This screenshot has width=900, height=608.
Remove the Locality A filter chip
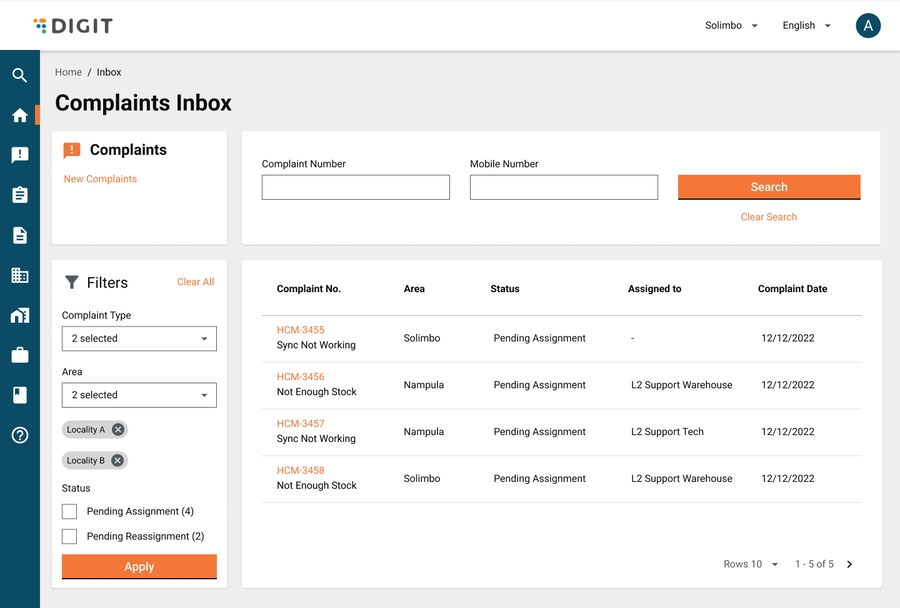[x=118, y=430]
